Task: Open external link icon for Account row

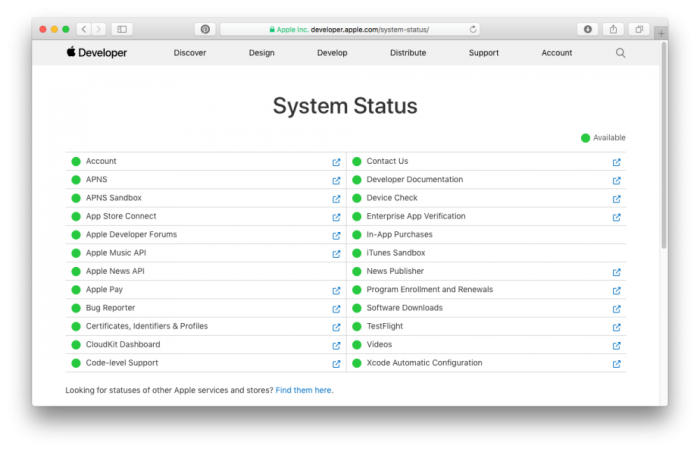Action: (336, 162)
